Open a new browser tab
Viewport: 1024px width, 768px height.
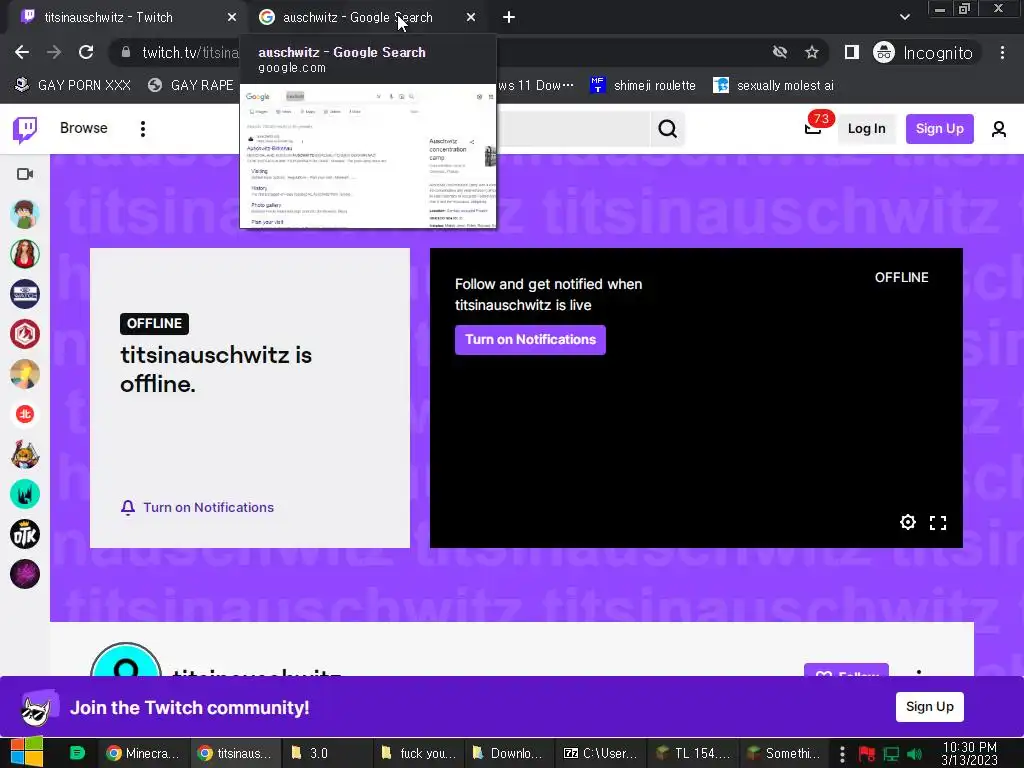point(509,18)
